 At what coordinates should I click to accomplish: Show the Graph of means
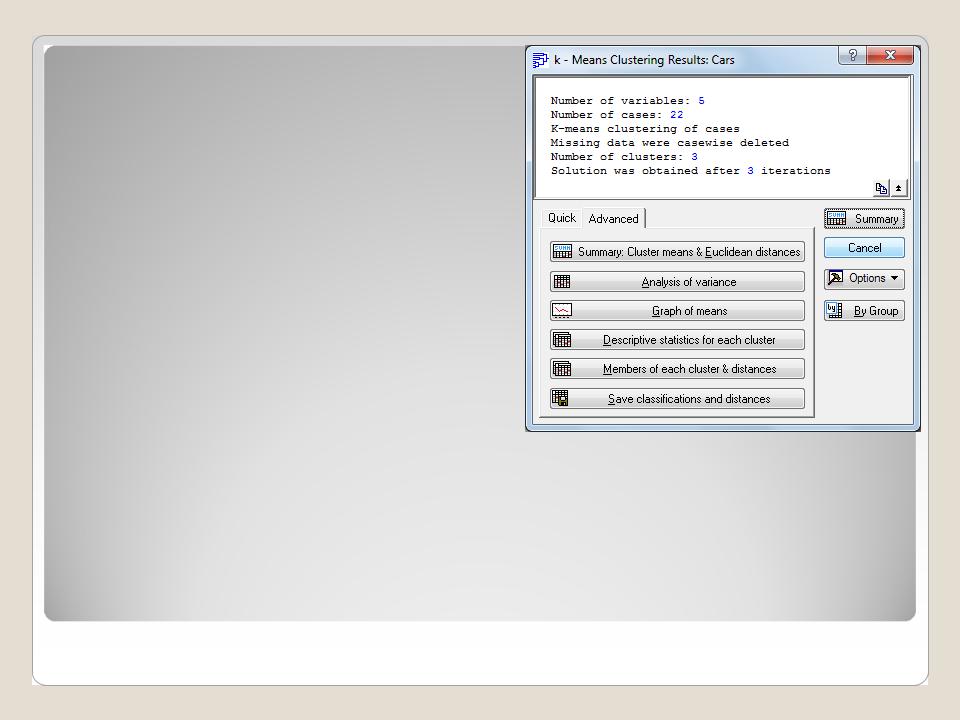coord(677,310)
